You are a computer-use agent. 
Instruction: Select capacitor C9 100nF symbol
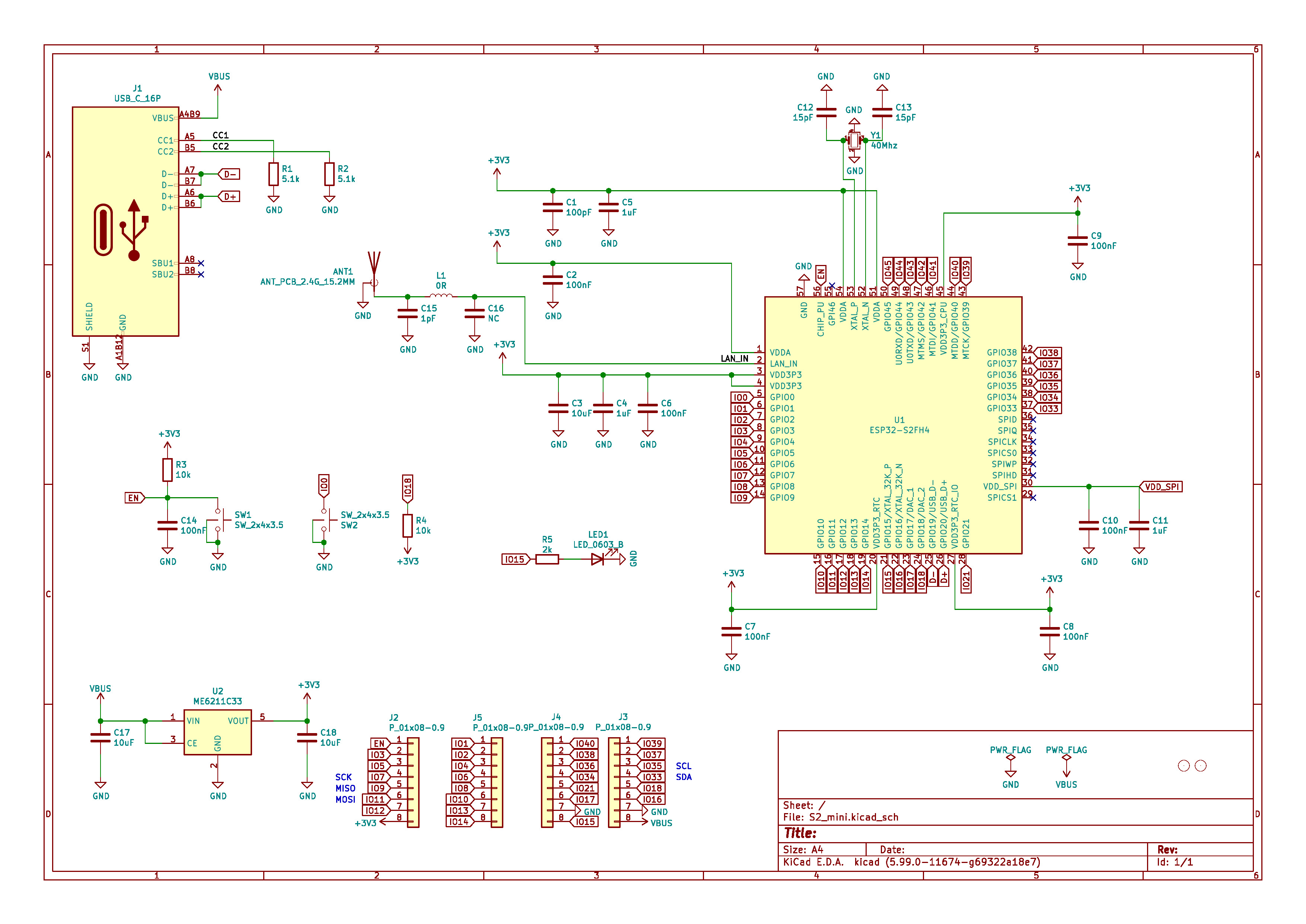click(1077, 241)
